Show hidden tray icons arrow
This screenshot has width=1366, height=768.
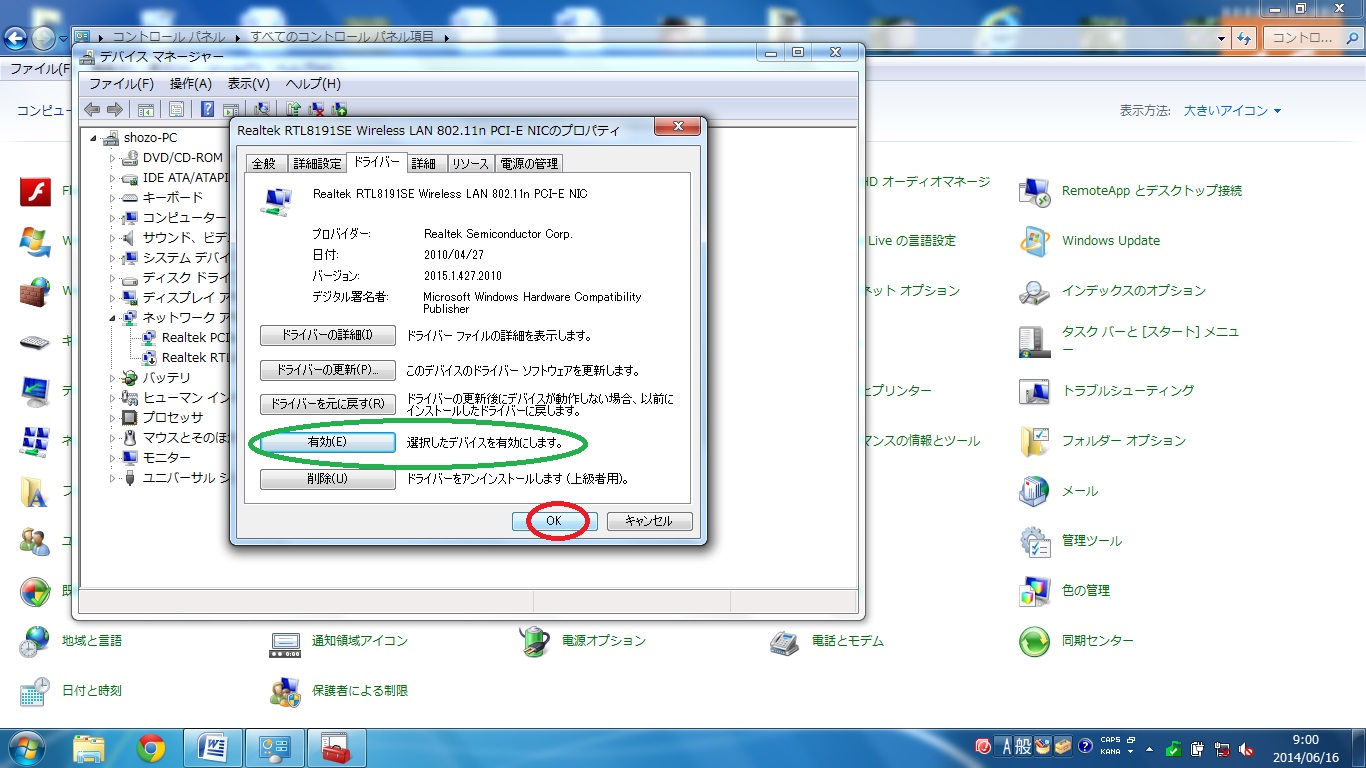[1150, 749]
